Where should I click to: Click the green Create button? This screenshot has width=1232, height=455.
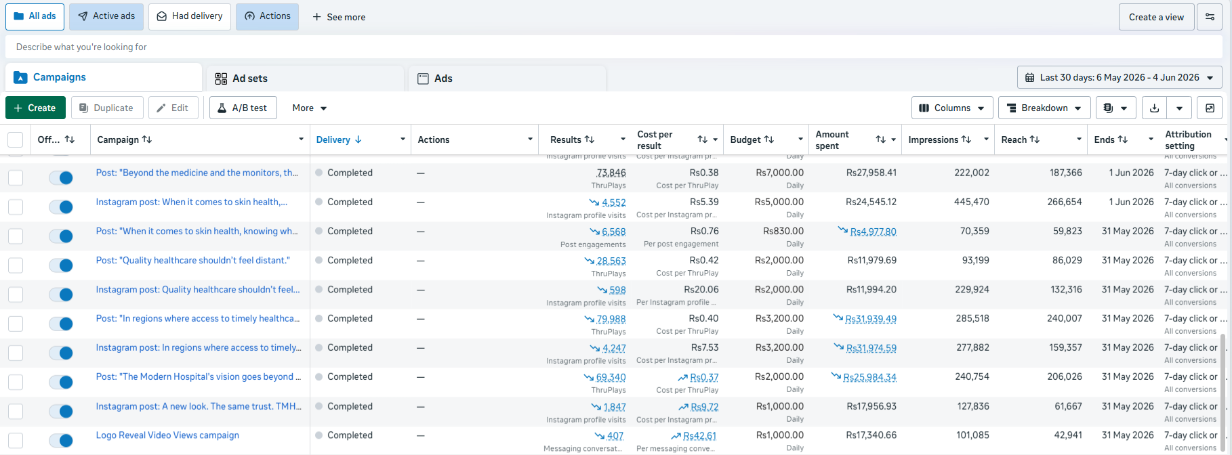[36, 108]
